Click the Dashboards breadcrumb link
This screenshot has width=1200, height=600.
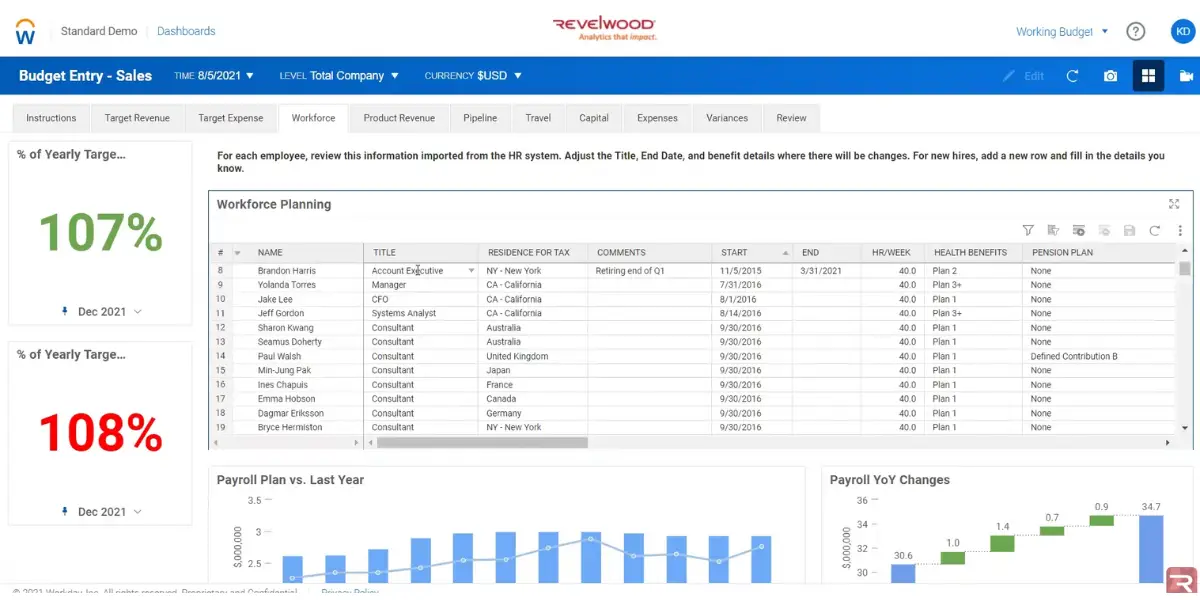(186, 31)
